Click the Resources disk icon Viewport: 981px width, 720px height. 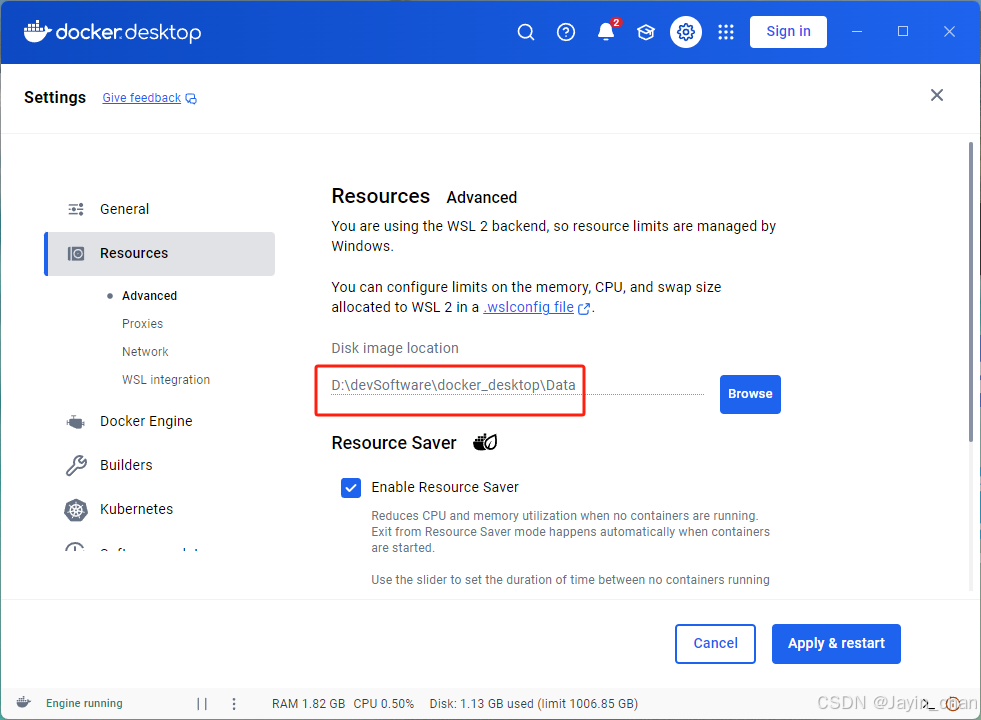click(76, 253)
